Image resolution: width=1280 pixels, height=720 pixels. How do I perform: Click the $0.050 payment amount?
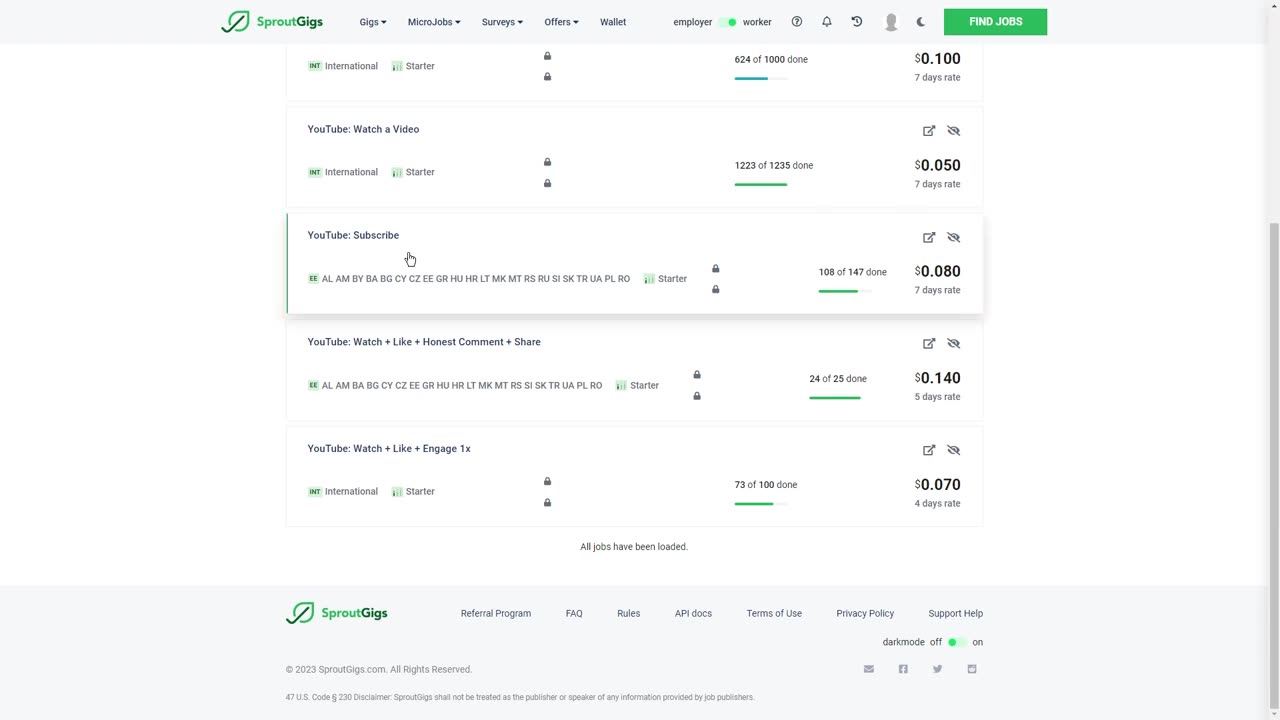937,165
